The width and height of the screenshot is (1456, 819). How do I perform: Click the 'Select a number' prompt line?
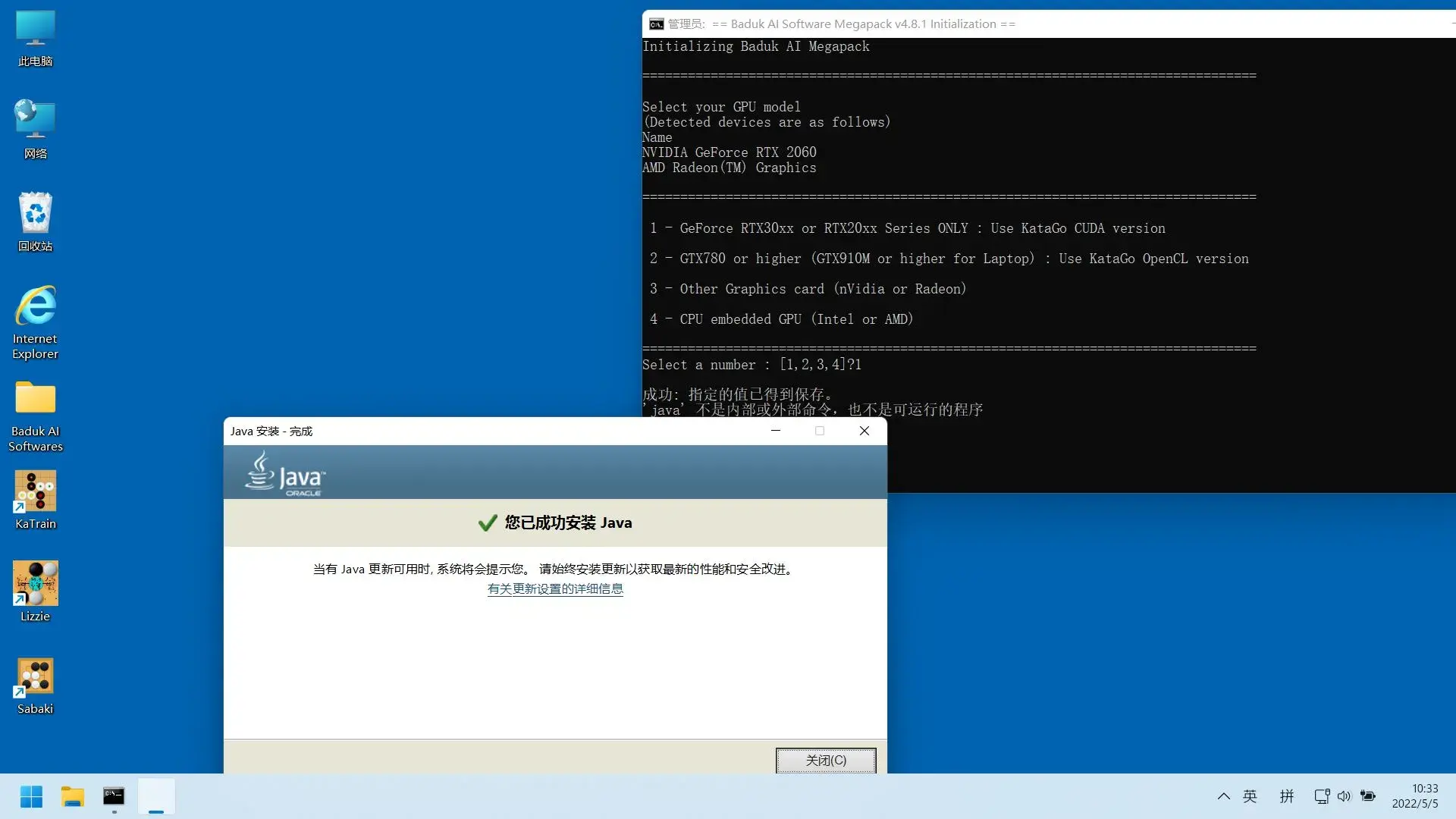coord(752,365)
